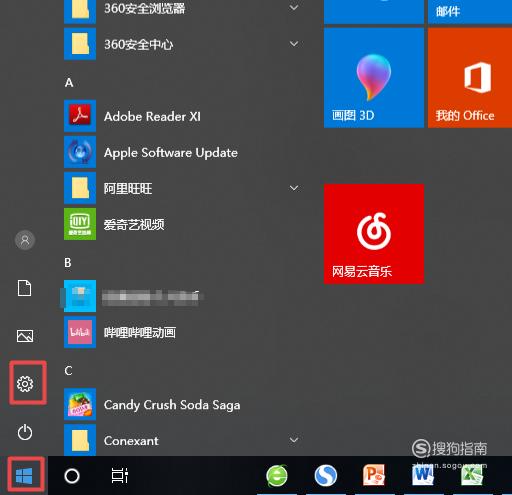
Task: Click the Conexant label
Action: 131,441
